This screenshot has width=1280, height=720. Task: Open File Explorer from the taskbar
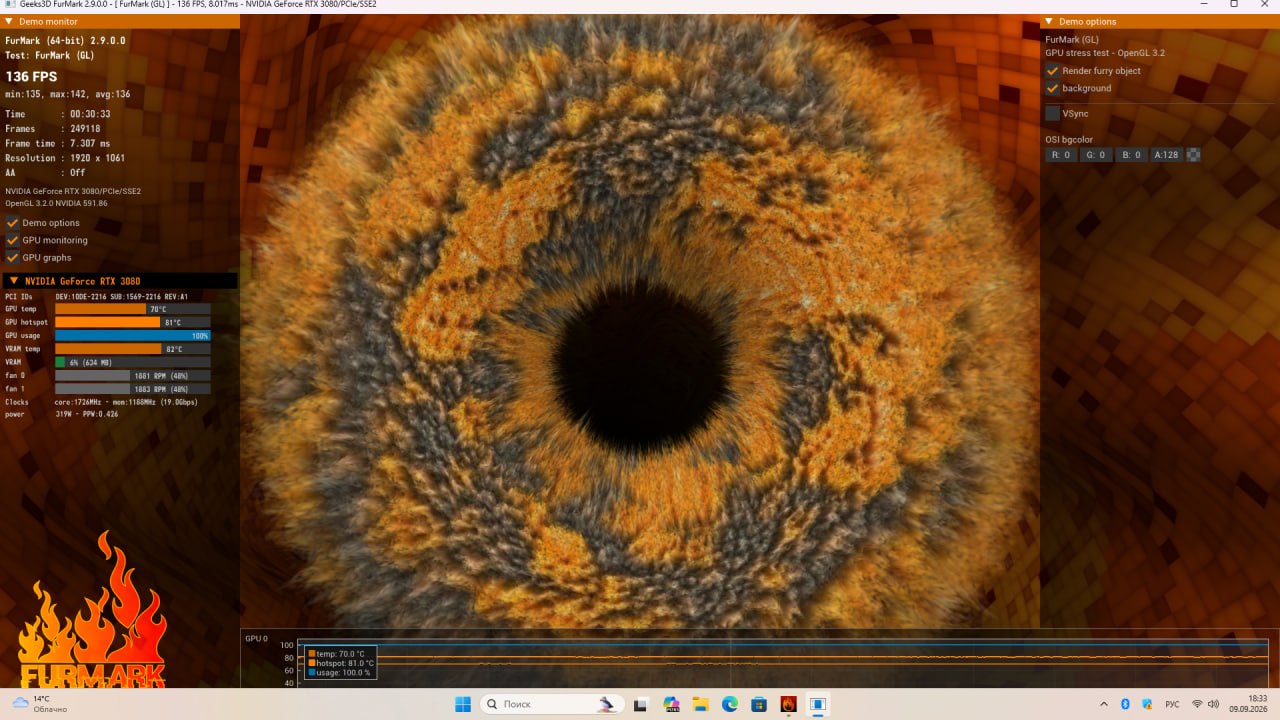coord(700,704)
